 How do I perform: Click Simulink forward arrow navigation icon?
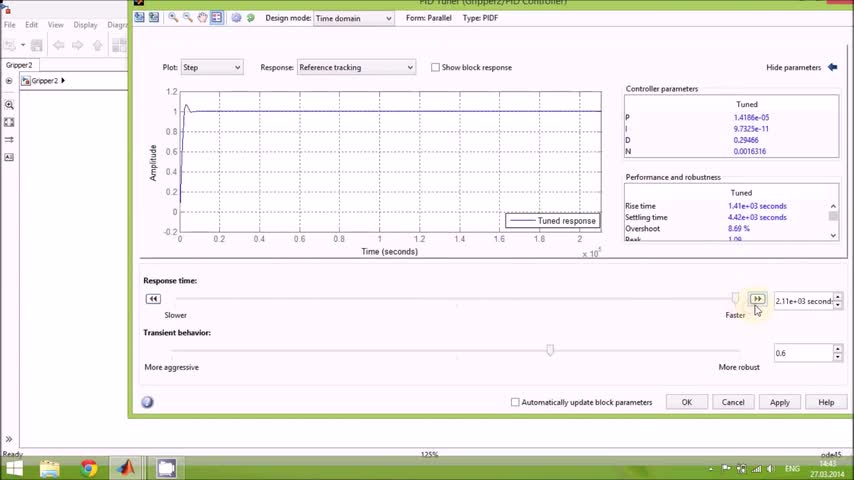click(x=78, y=45)
